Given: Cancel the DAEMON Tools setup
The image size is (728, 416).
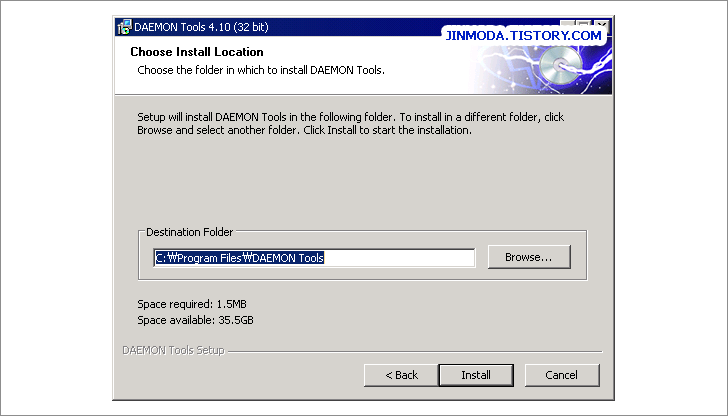Looking at the screenshot, I should coord(562,375).
